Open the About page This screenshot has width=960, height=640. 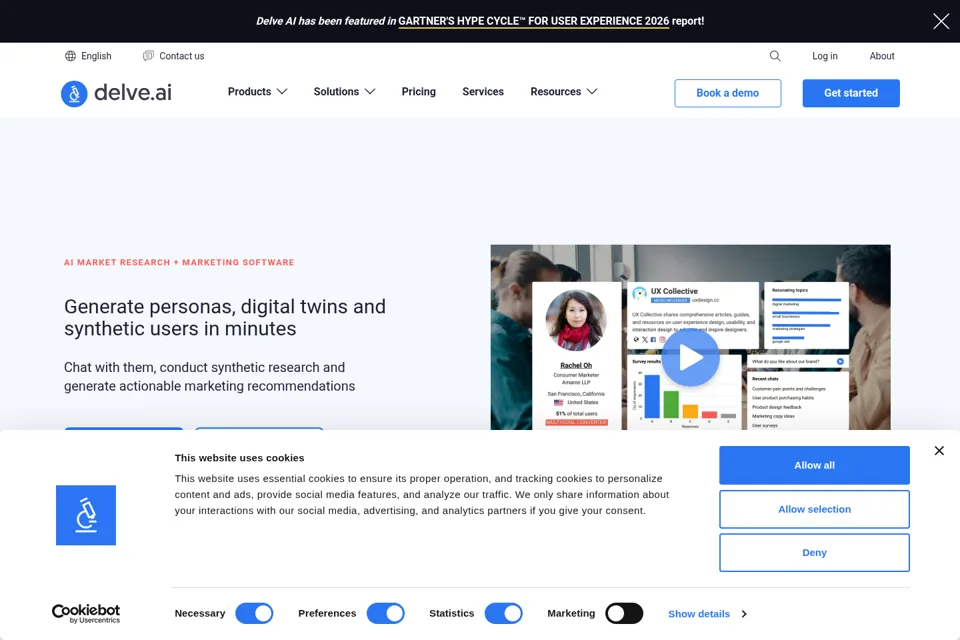882,56
